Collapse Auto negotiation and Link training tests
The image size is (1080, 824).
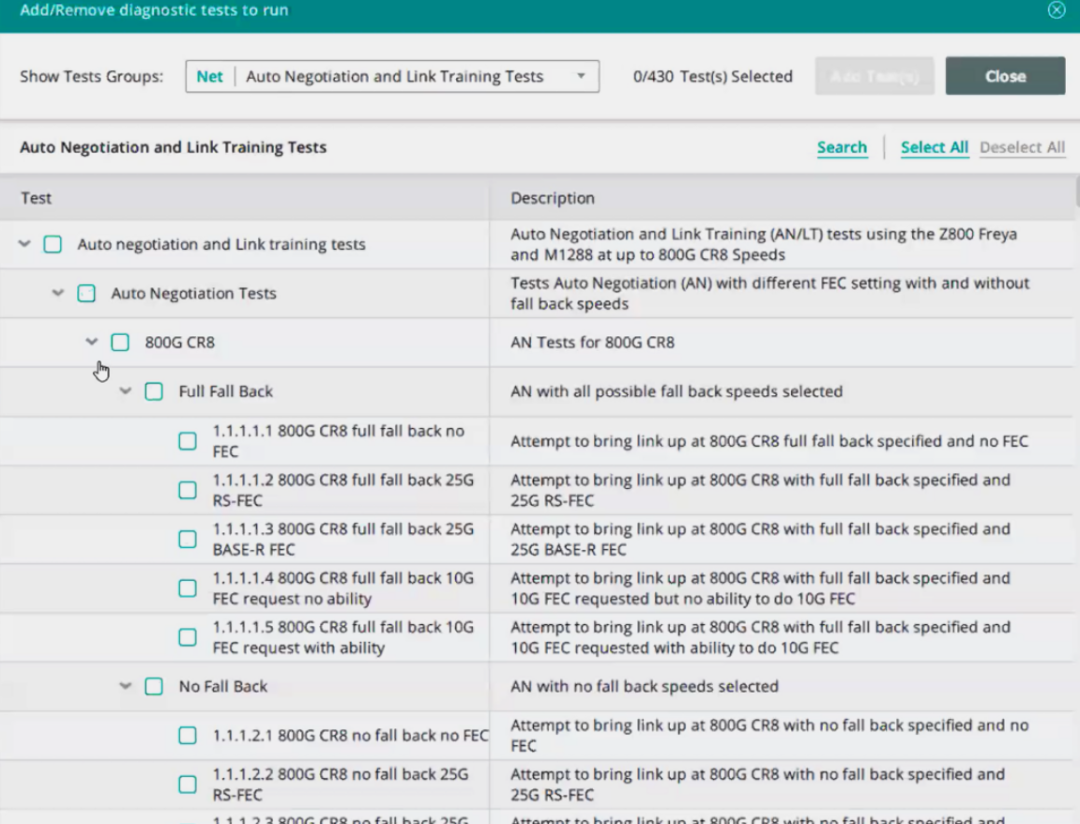tap(25, 244)
